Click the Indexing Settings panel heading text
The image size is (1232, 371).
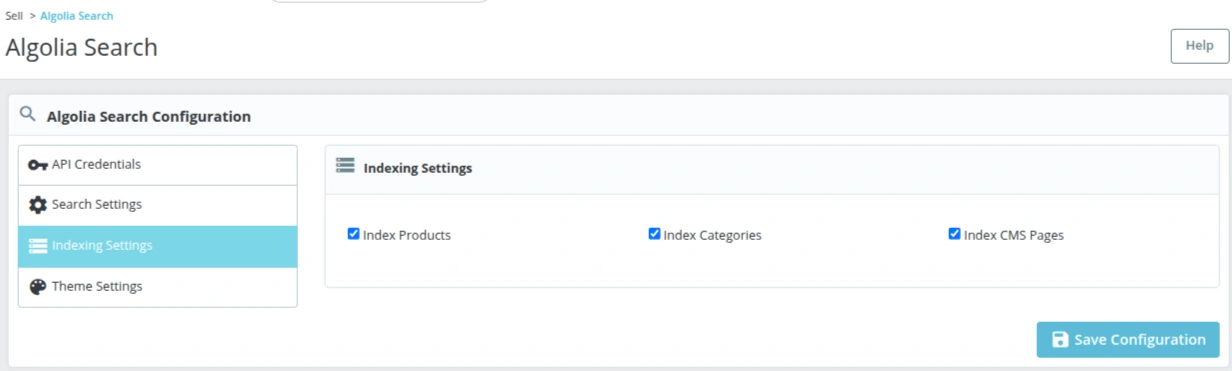[418, 168]
